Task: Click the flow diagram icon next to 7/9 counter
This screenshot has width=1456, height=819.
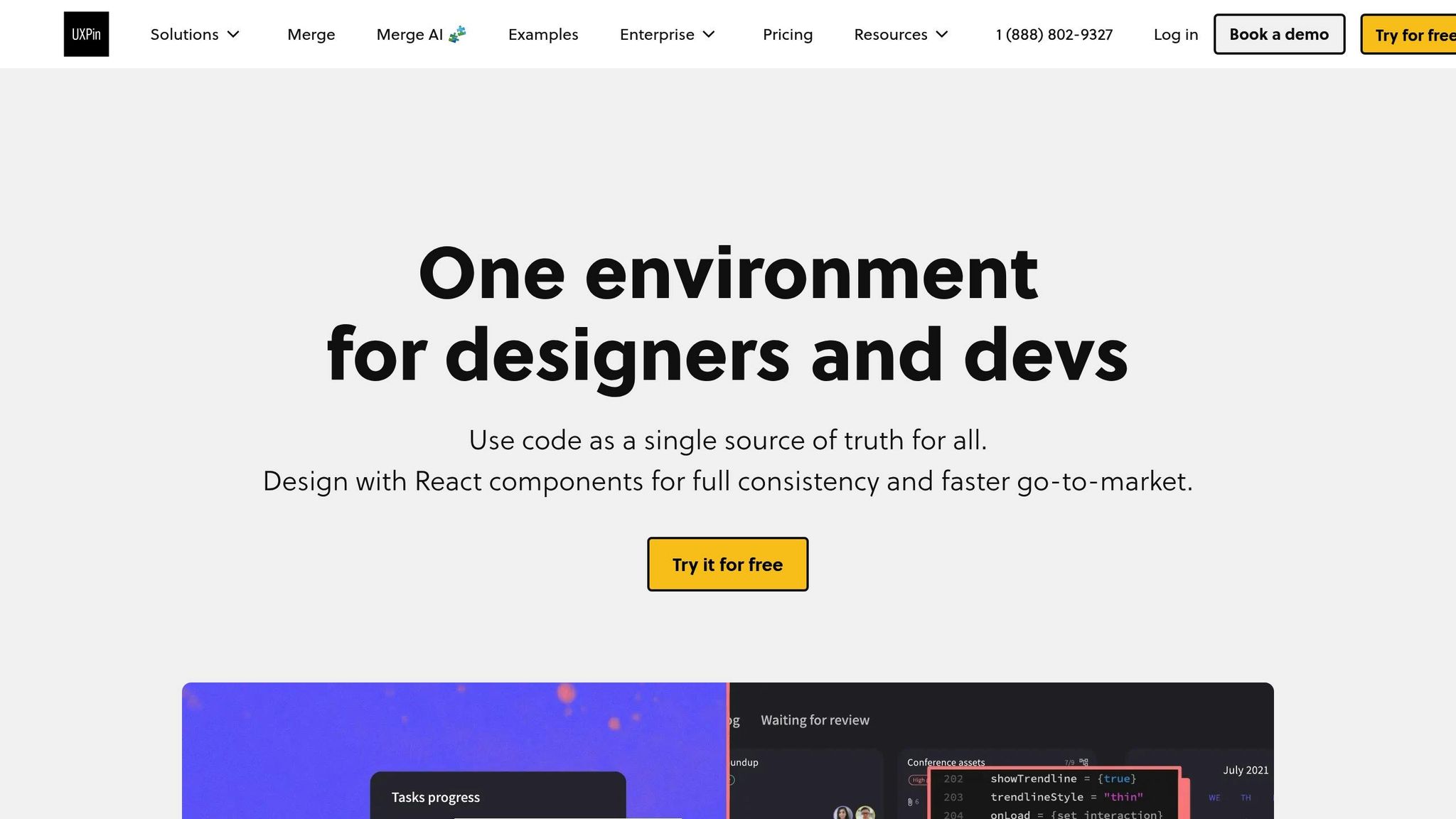Action: pyautogui.click(x=1083, y=762)
